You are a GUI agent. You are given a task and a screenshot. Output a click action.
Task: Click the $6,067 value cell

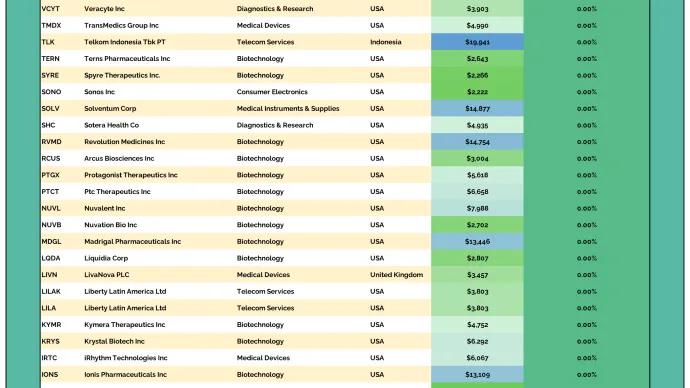click(477, 358)
